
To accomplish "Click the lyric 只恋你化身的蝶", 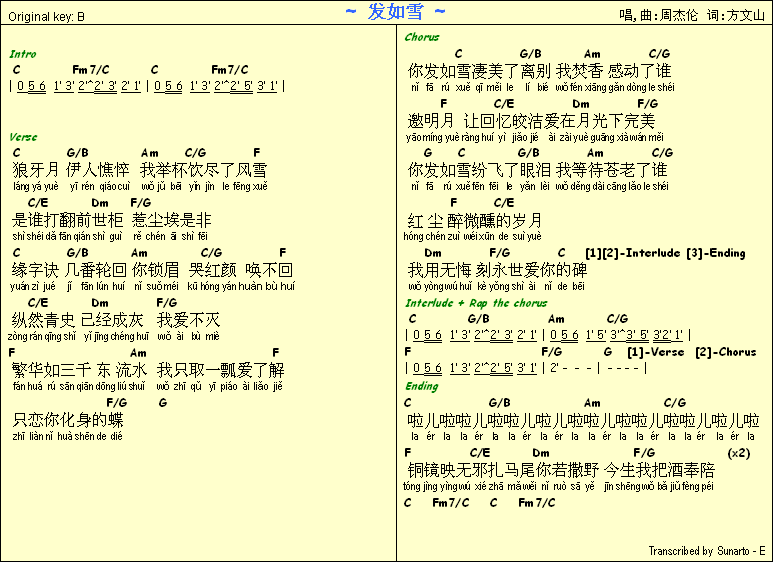I will click(x=68, y=420).
